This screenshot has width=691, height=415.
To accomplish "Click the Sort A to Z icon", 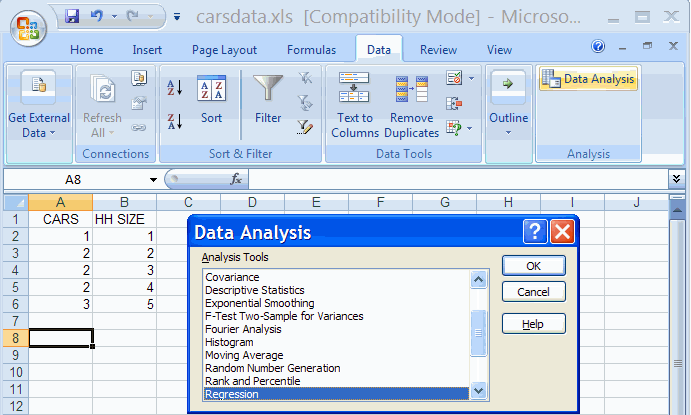I will pos(174,88).
